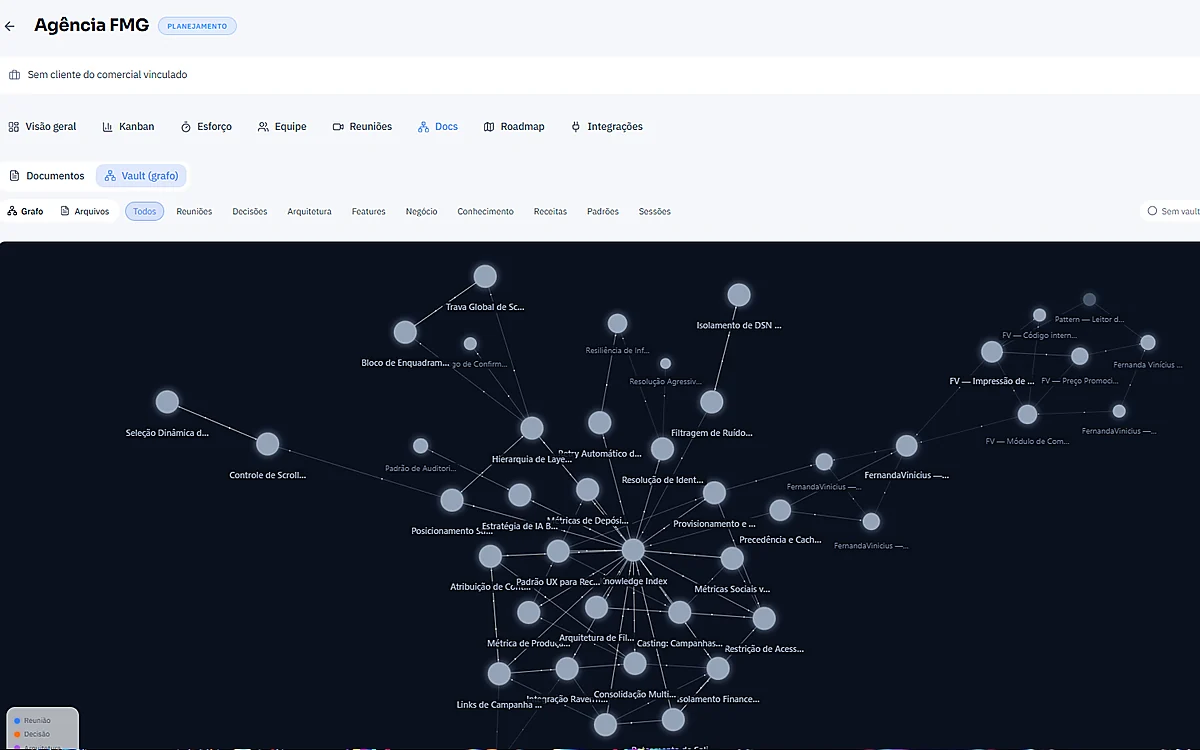Select the FV — Módulo de Com... node

1027,414
